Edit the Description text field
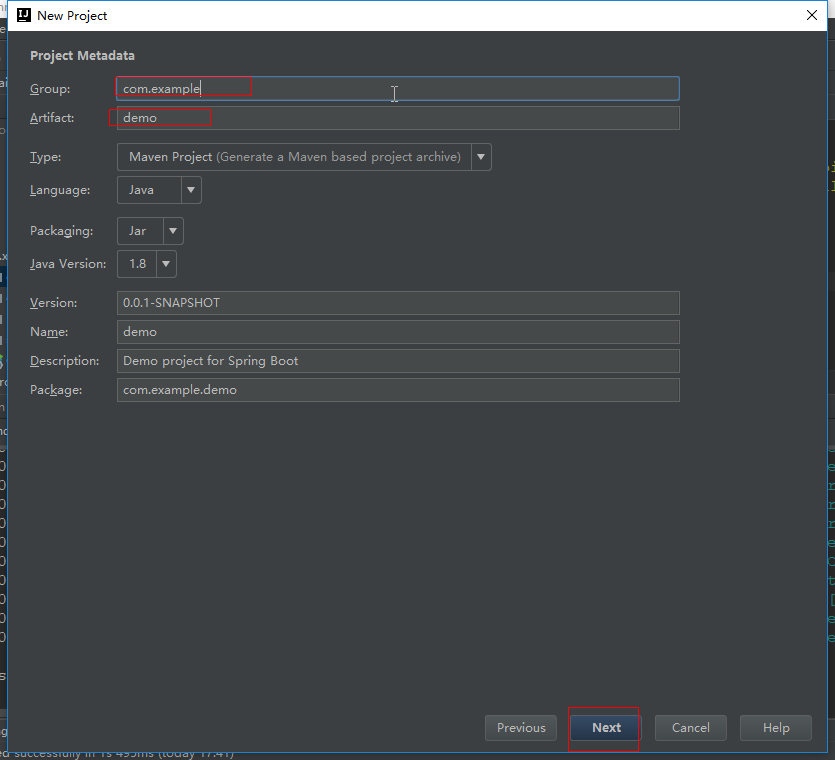This screenshot has height=760, width=835. 397,361
